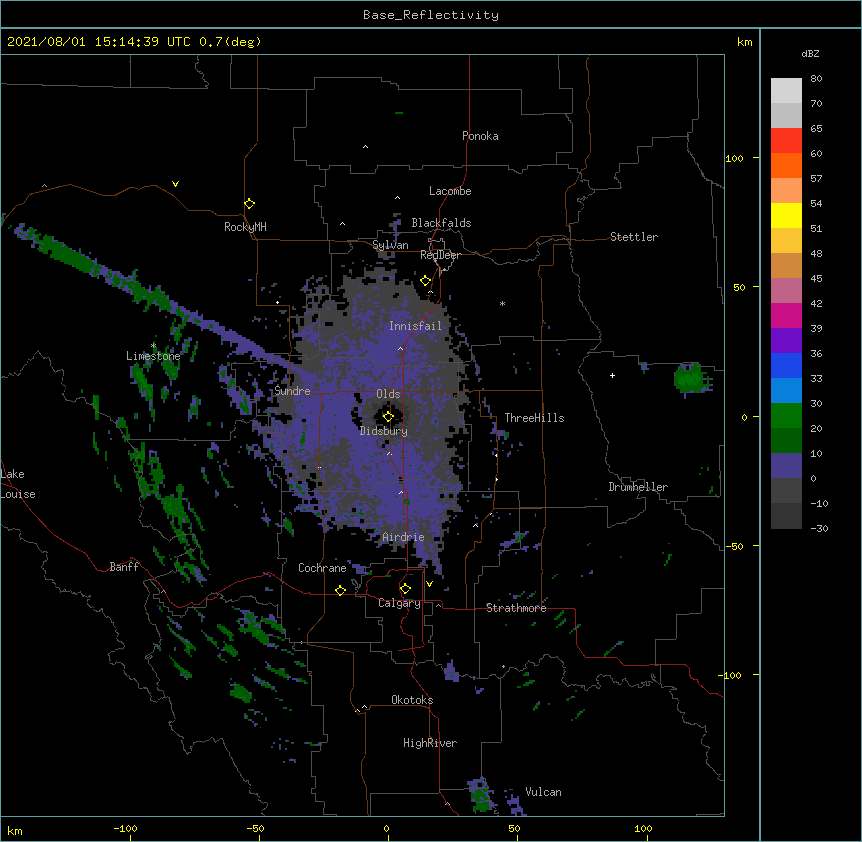Screen dimensions: 862x842
Task: Click the Blackfalds city label
Action: pos(441,223)
